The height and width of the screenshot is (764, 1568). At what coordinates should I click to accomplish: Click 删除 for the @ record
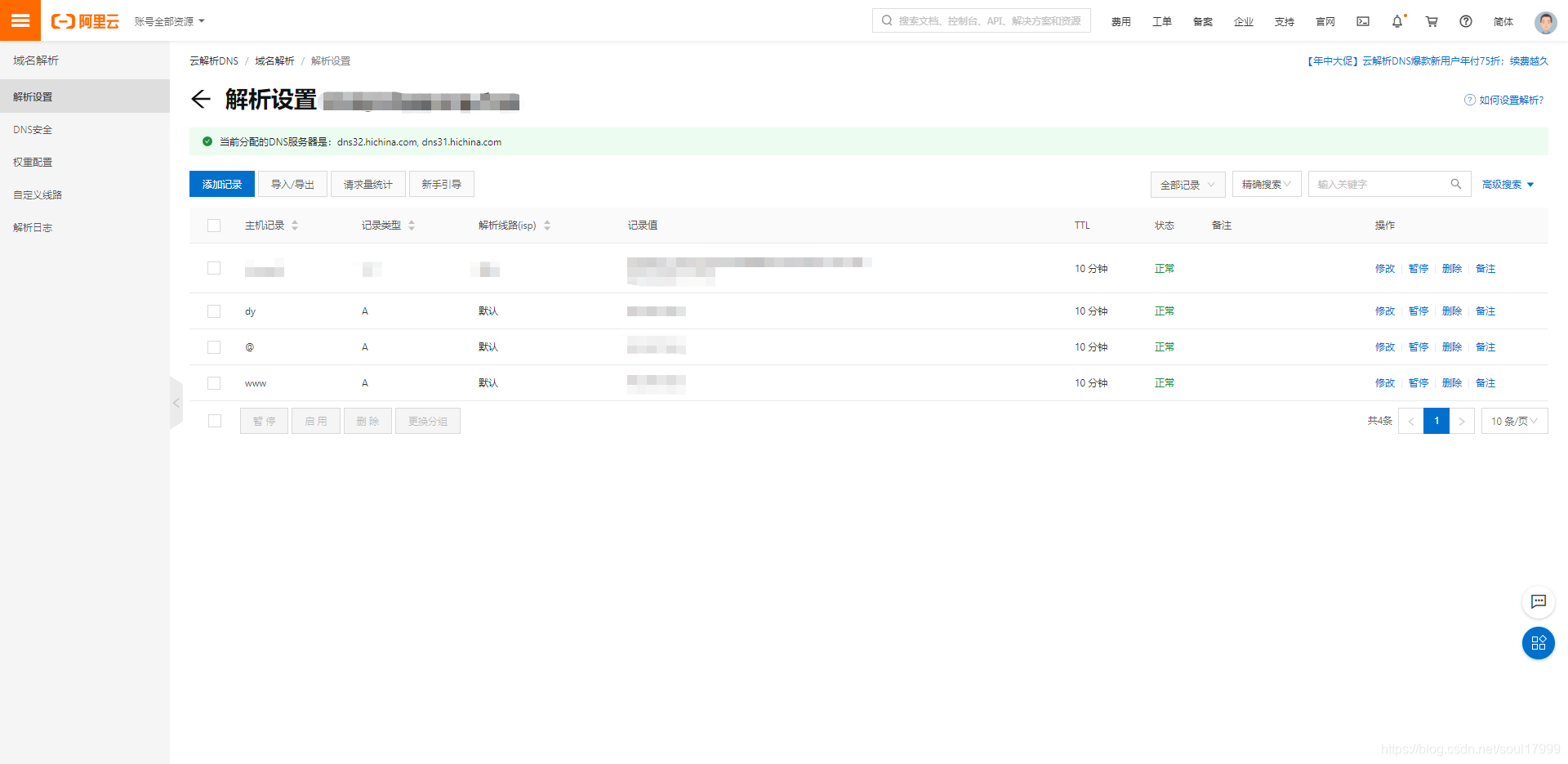click(x=1452, y=347)
